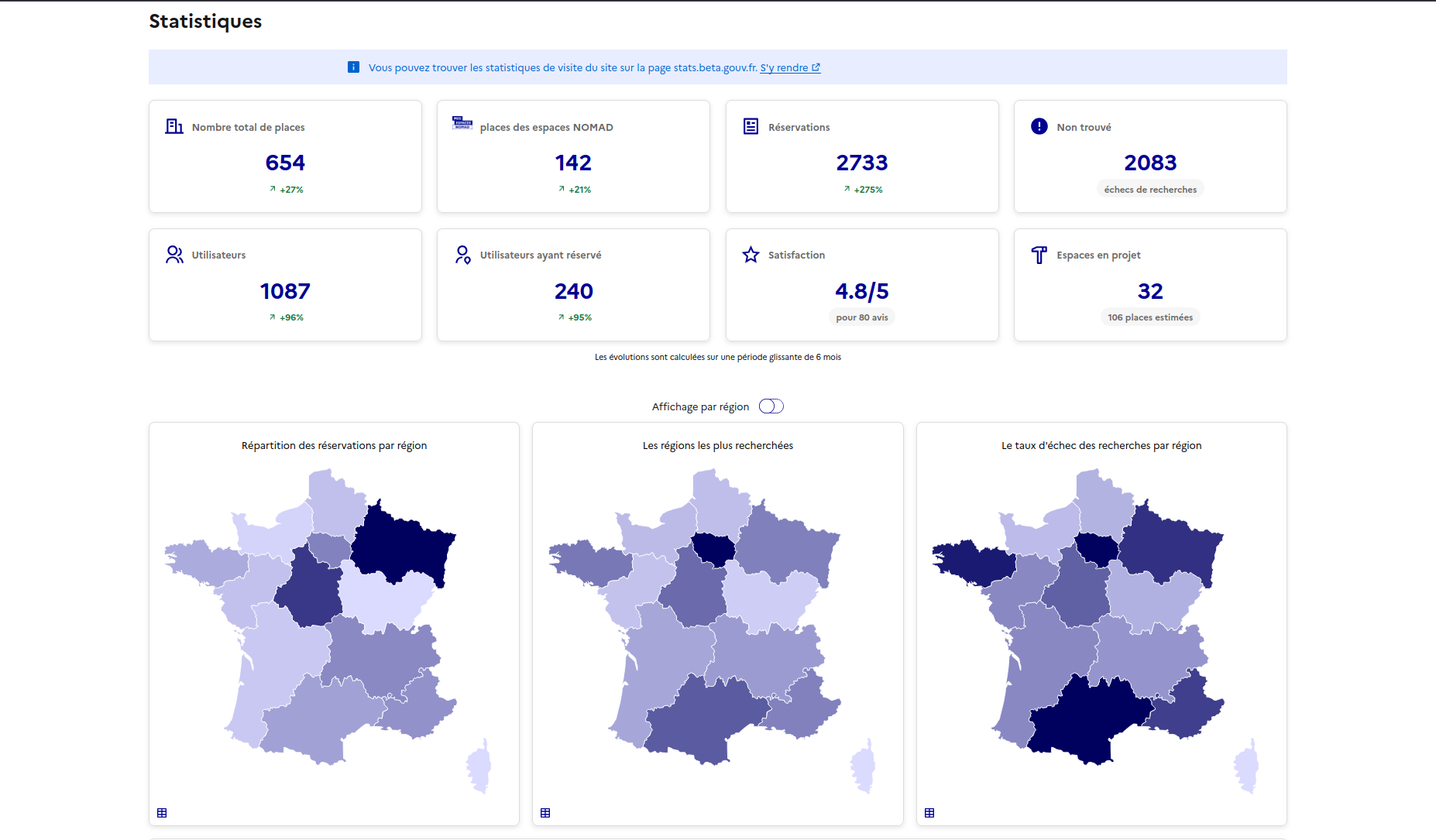This screenshot has width=1436, height=840.
Task: Click the Satisfaction star icon
Action: click(x=751, y=255)
